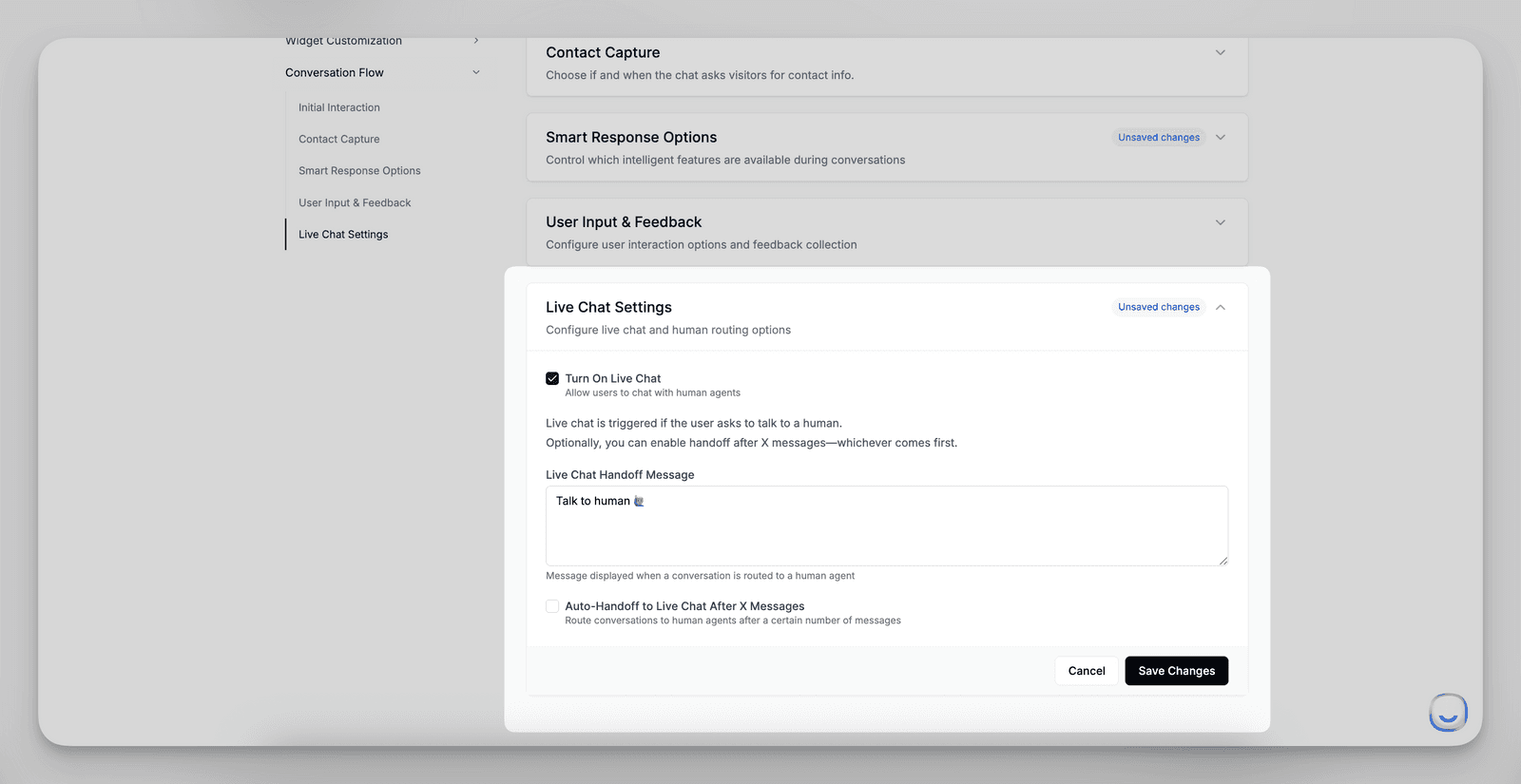Select Live Chat Settings in sidebar

(x=343, y=235)
